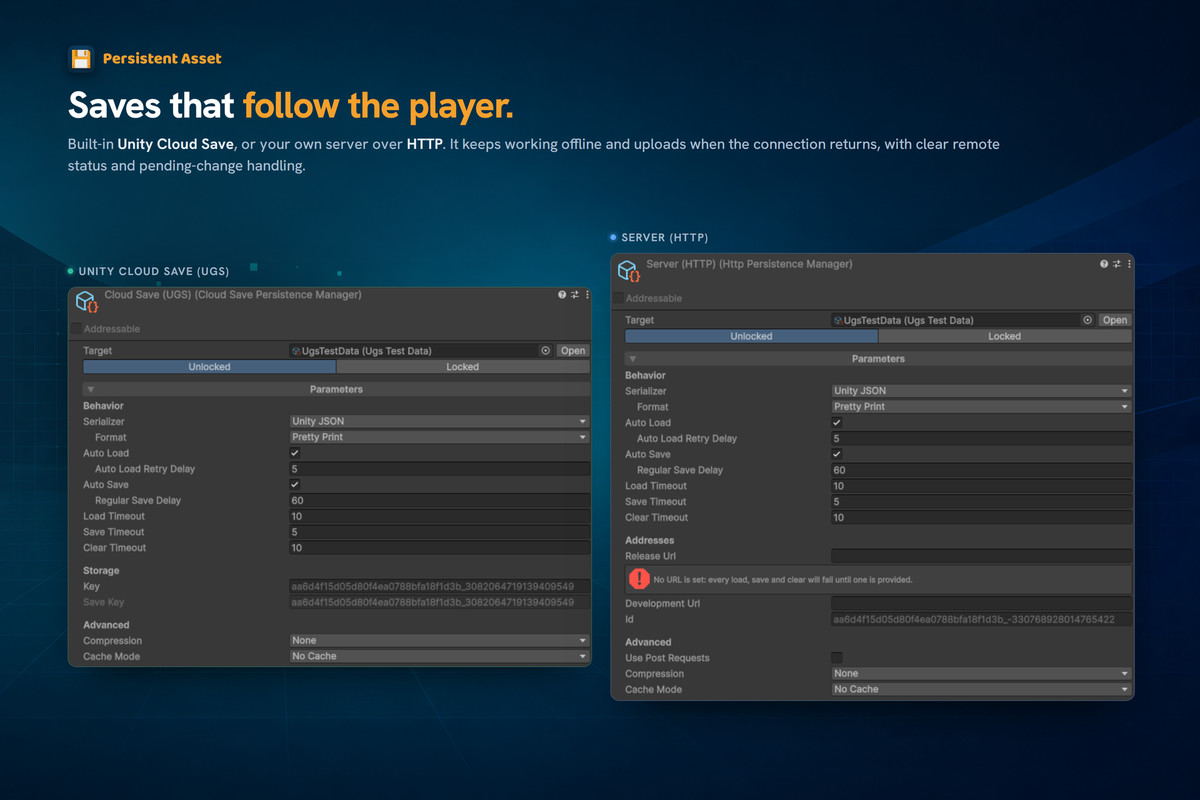The image size is (1200, 800).
Task: Click Clear Timeout field in Cloud Save (UGS) panel
Action: click(x=439, y=548)
